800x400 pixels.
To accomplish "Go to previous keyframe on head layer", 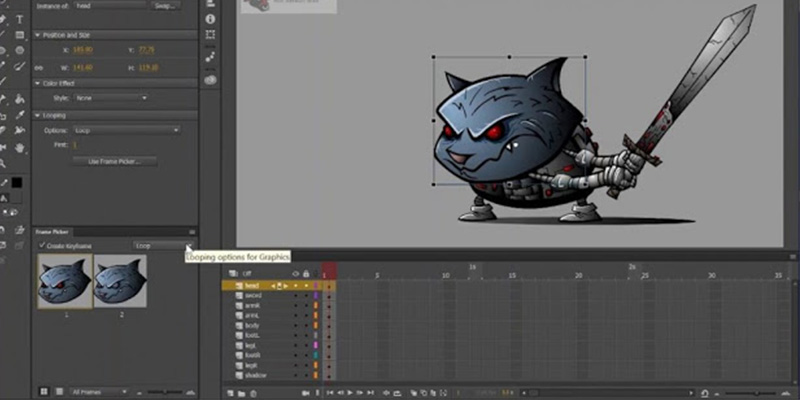I will tap(273, 286).
